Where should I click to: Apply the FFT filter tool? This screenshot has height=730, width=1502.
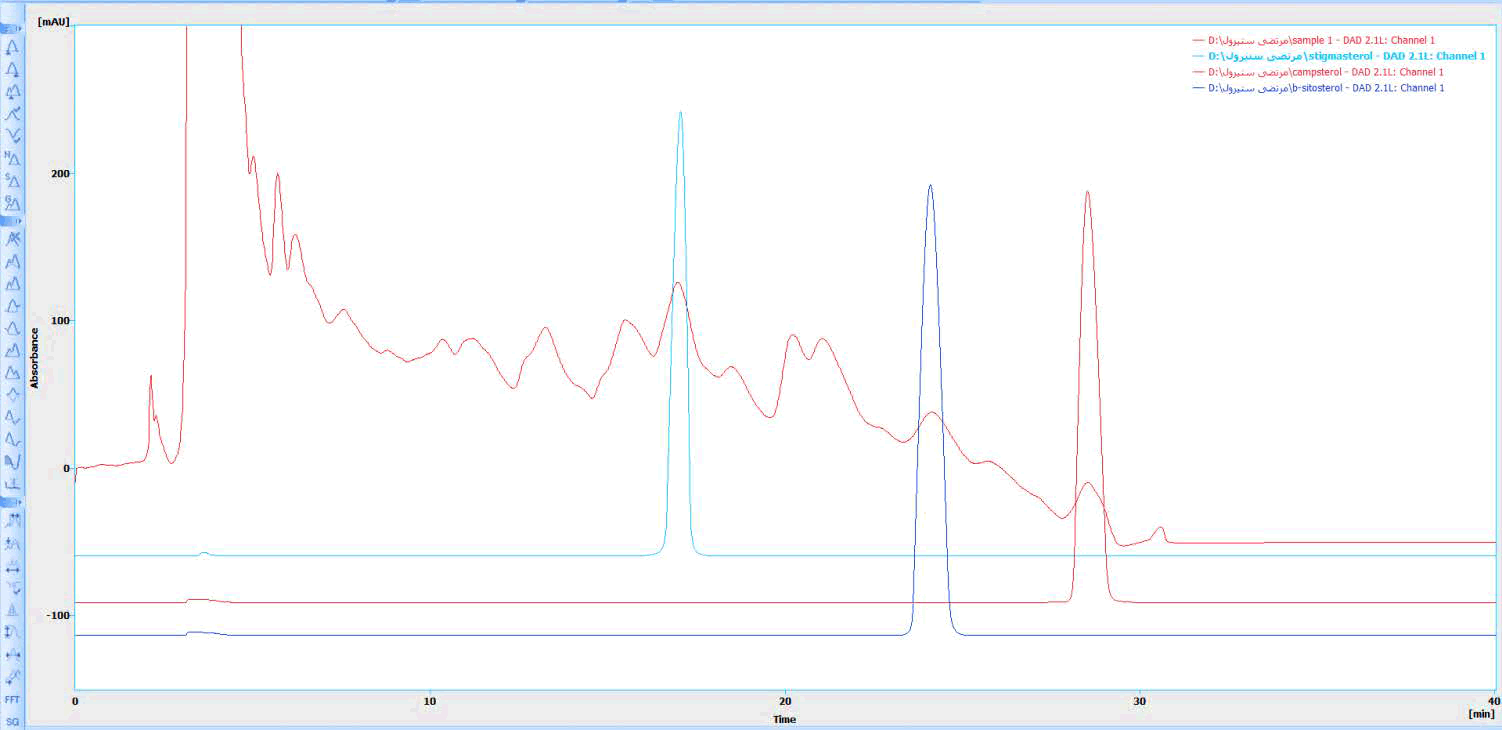(x=12, y=699)
